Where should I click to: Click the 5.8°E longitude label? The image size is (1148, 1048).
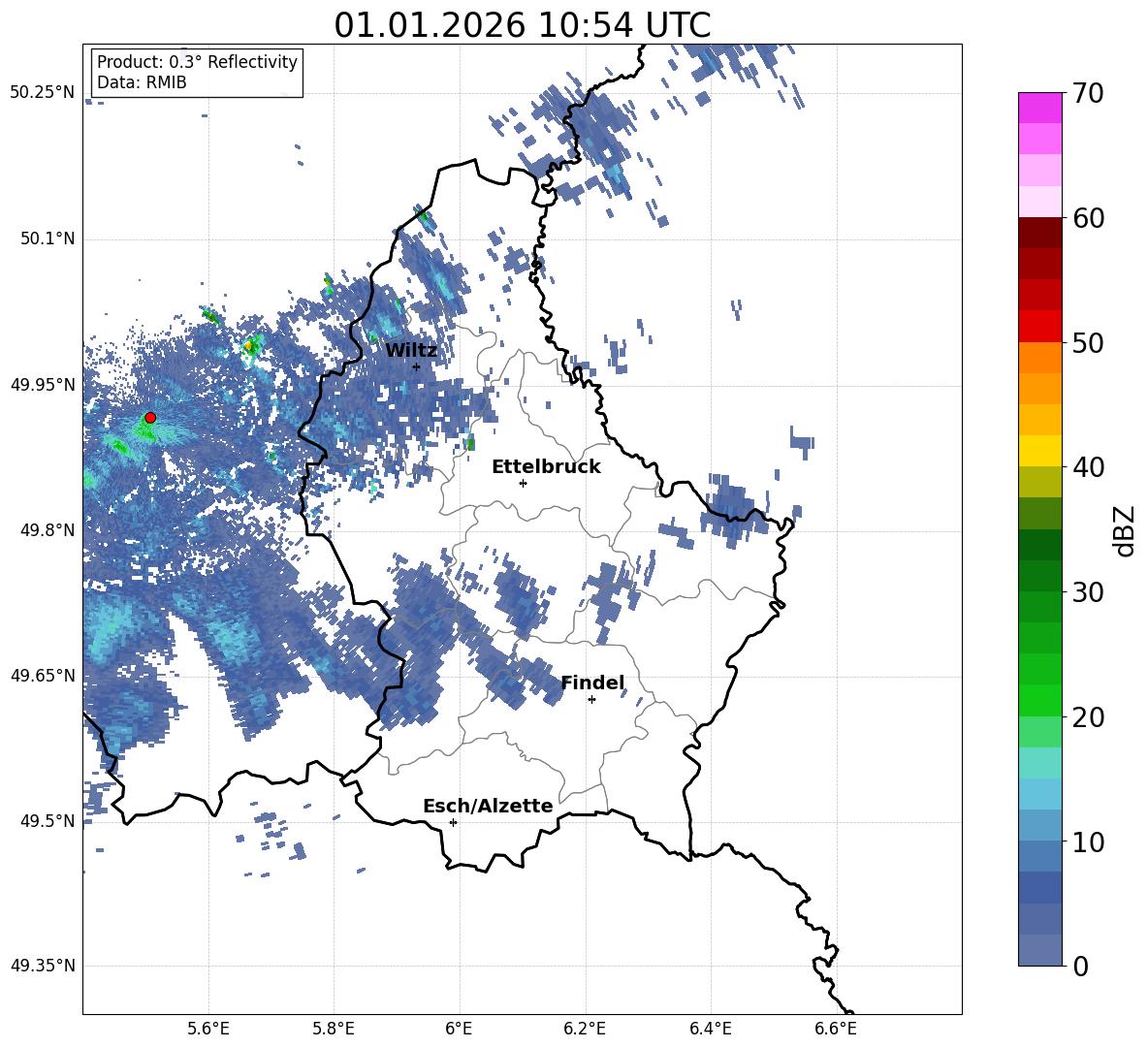[x=334, y=1030]
